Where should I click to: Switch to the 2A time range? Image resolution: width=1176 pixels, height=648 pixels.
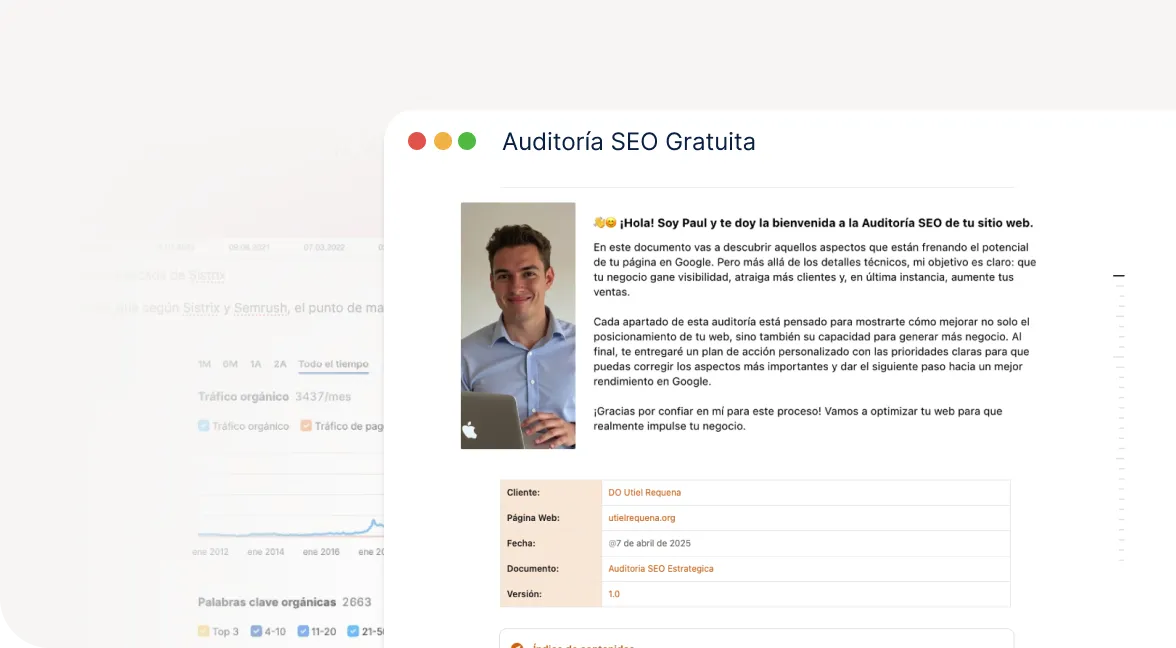(280, 364)
